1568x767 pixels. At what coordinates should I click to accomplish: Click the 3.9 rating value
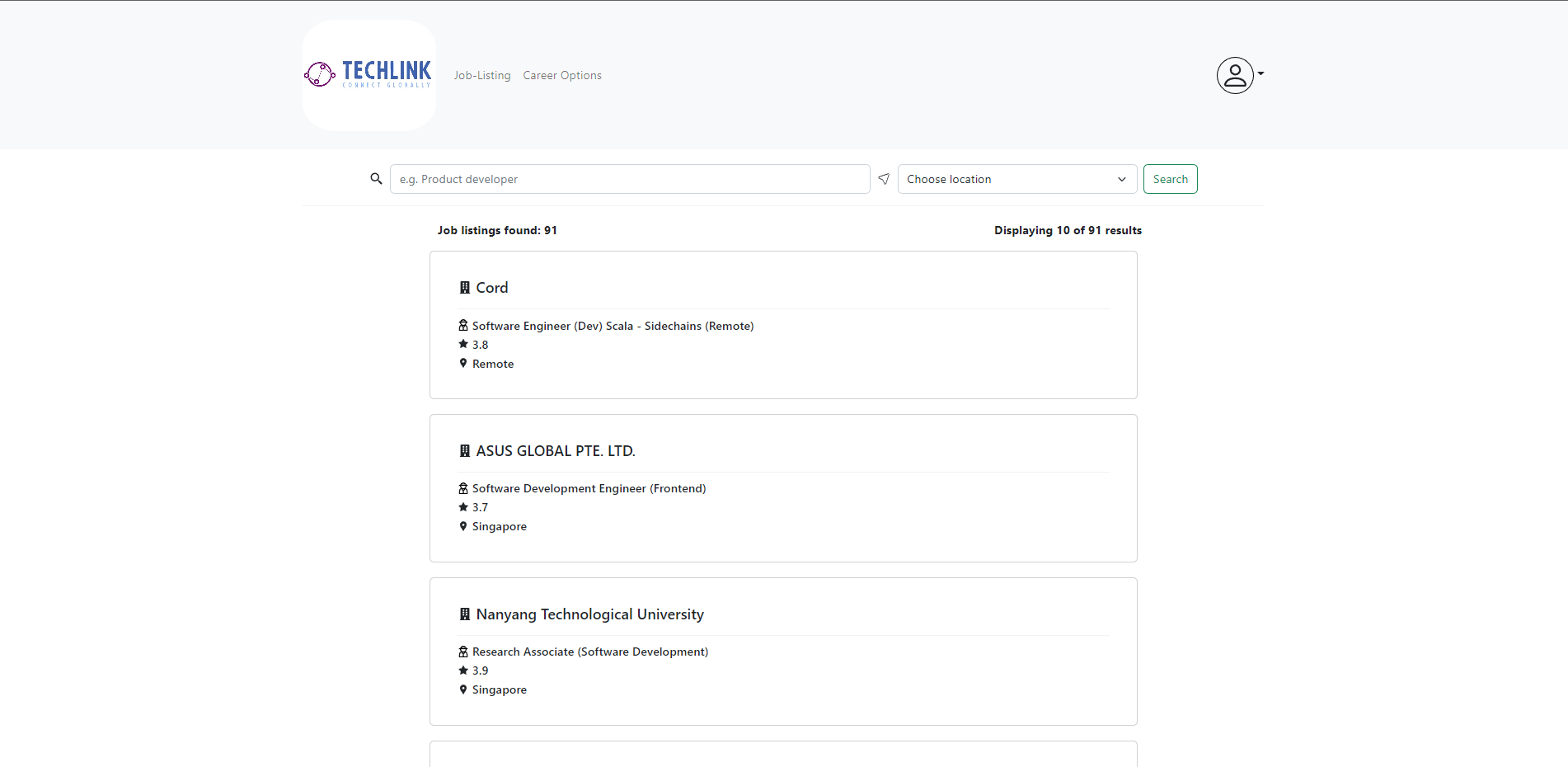click(481, 671)
